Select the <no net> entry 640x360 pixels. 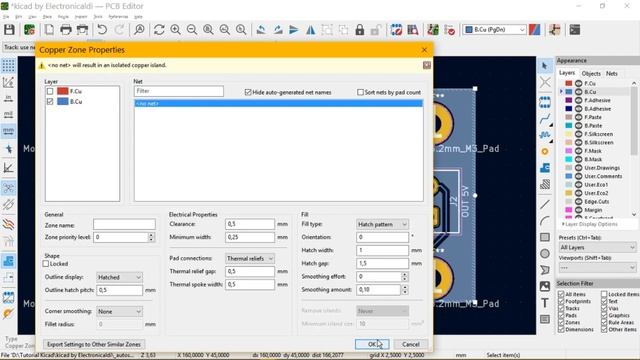[278, 104]
